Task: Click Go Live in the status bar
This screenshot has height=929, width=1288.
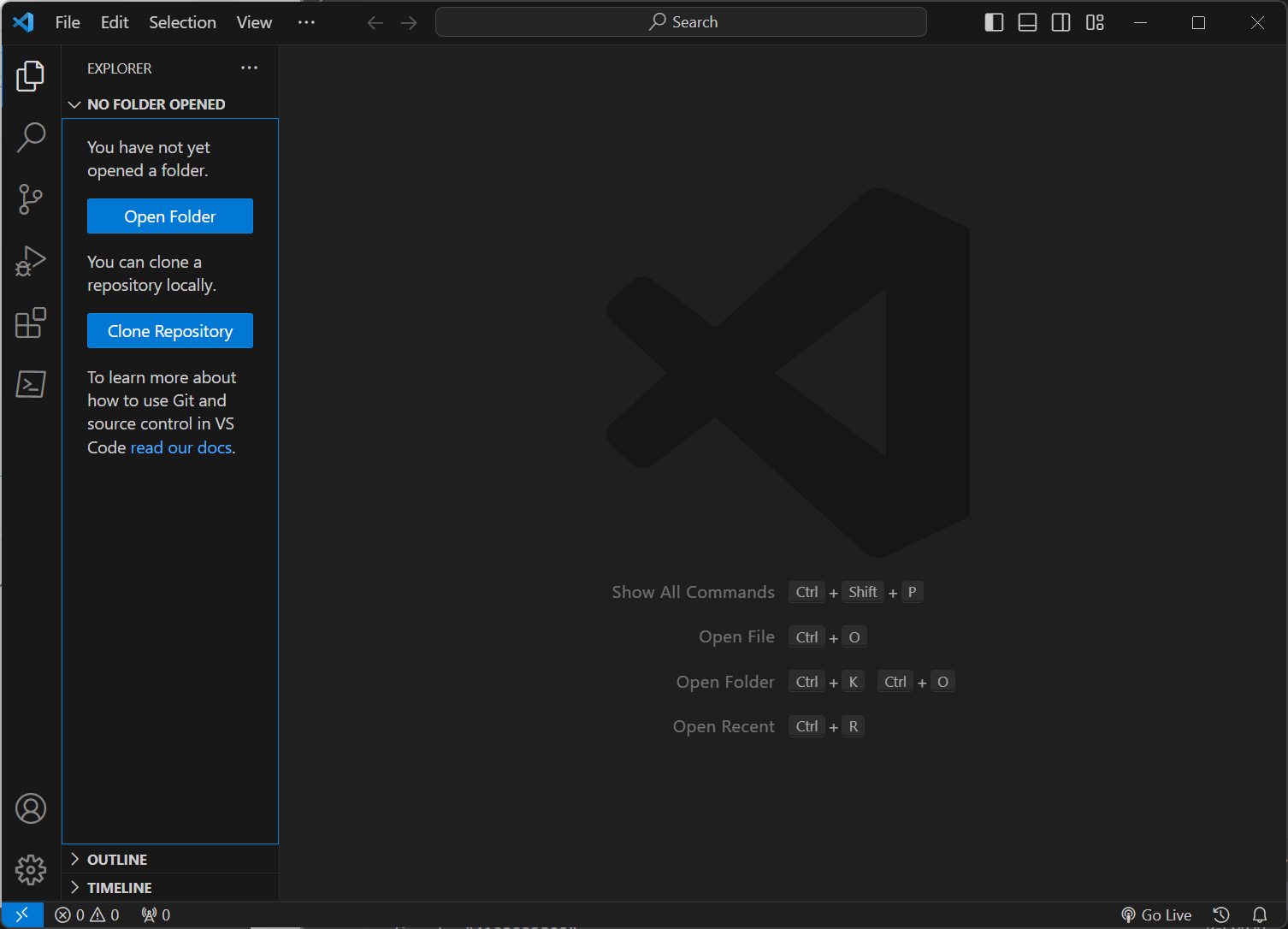Action: coord(1156,914)
